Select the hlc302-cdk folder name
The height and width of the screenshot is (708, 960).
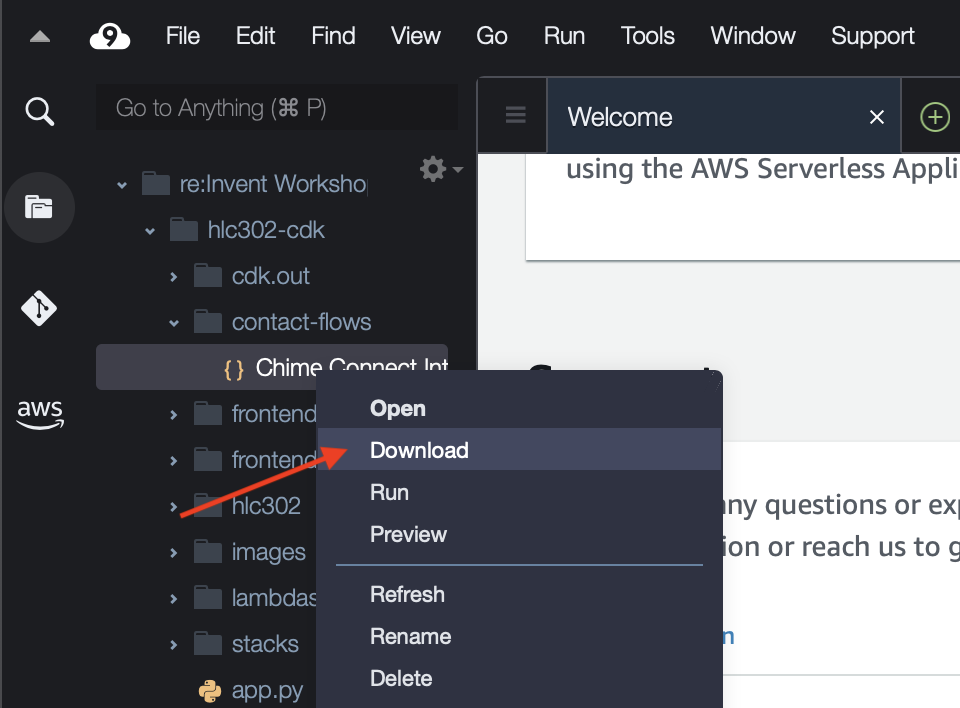coord(266,230)
